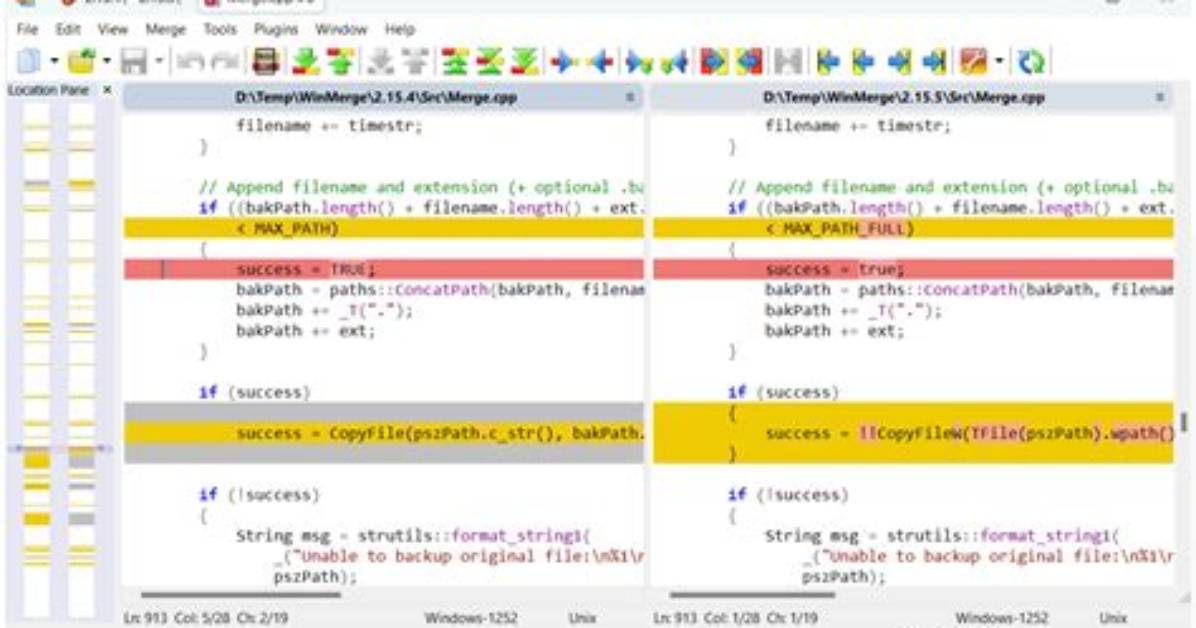Click Copy Left and Advance icon
The image size is (1196, 628).
(675, 61)
